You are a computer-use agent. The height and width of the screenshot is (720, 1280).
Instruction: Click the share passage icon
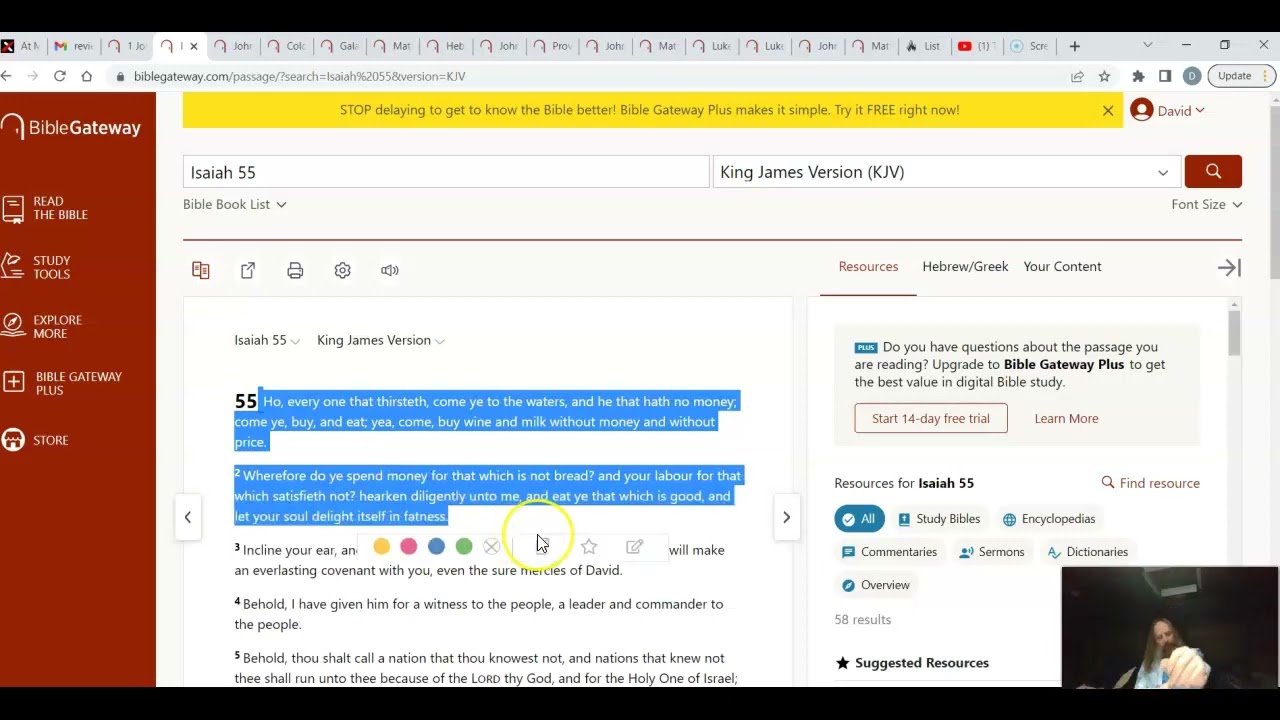tap(248, 270)
